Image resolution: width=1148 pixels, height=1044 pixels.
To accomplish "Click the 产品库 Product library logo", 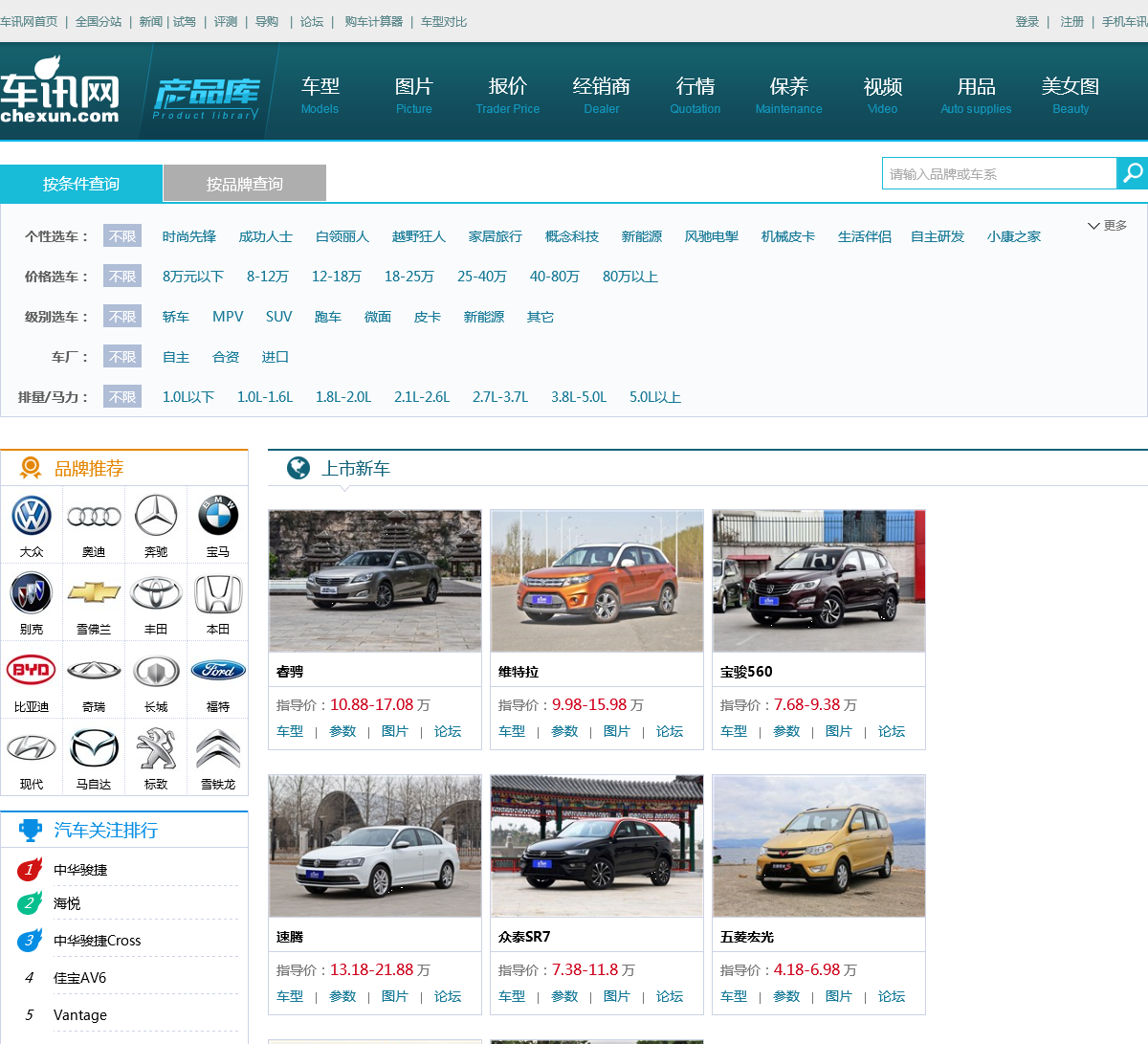I will click(x=207, y=99).
